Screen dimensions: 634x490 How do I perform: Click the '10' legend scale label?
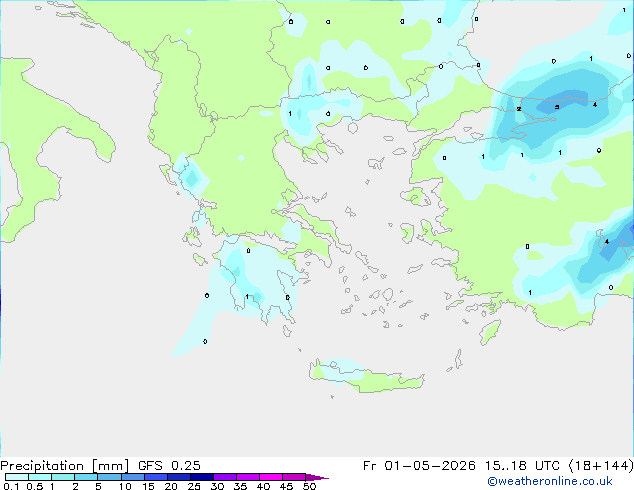(125, 486)
